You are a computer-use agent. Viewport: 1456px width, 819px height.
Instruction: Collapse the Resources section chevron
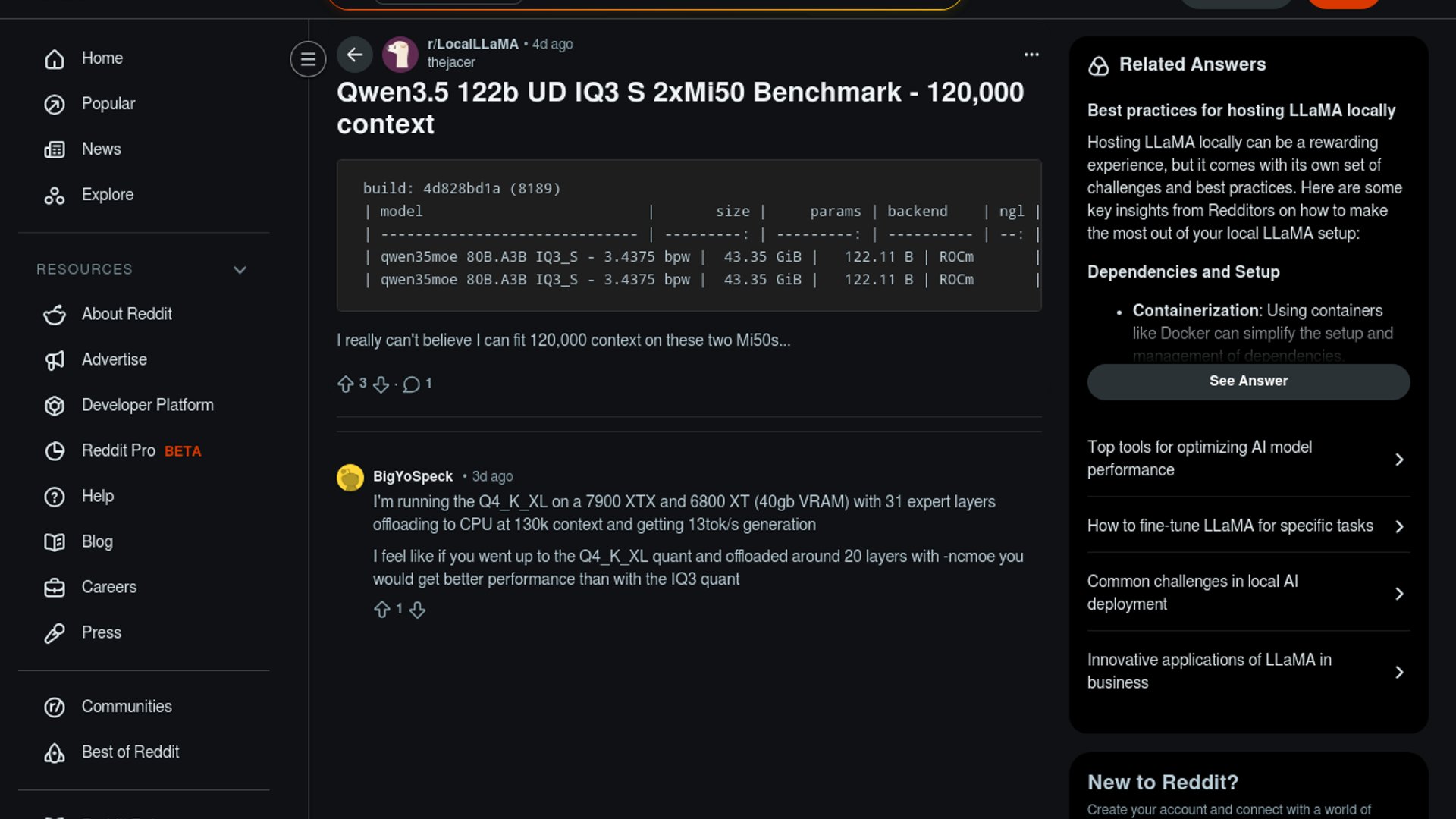click(240, 270)
